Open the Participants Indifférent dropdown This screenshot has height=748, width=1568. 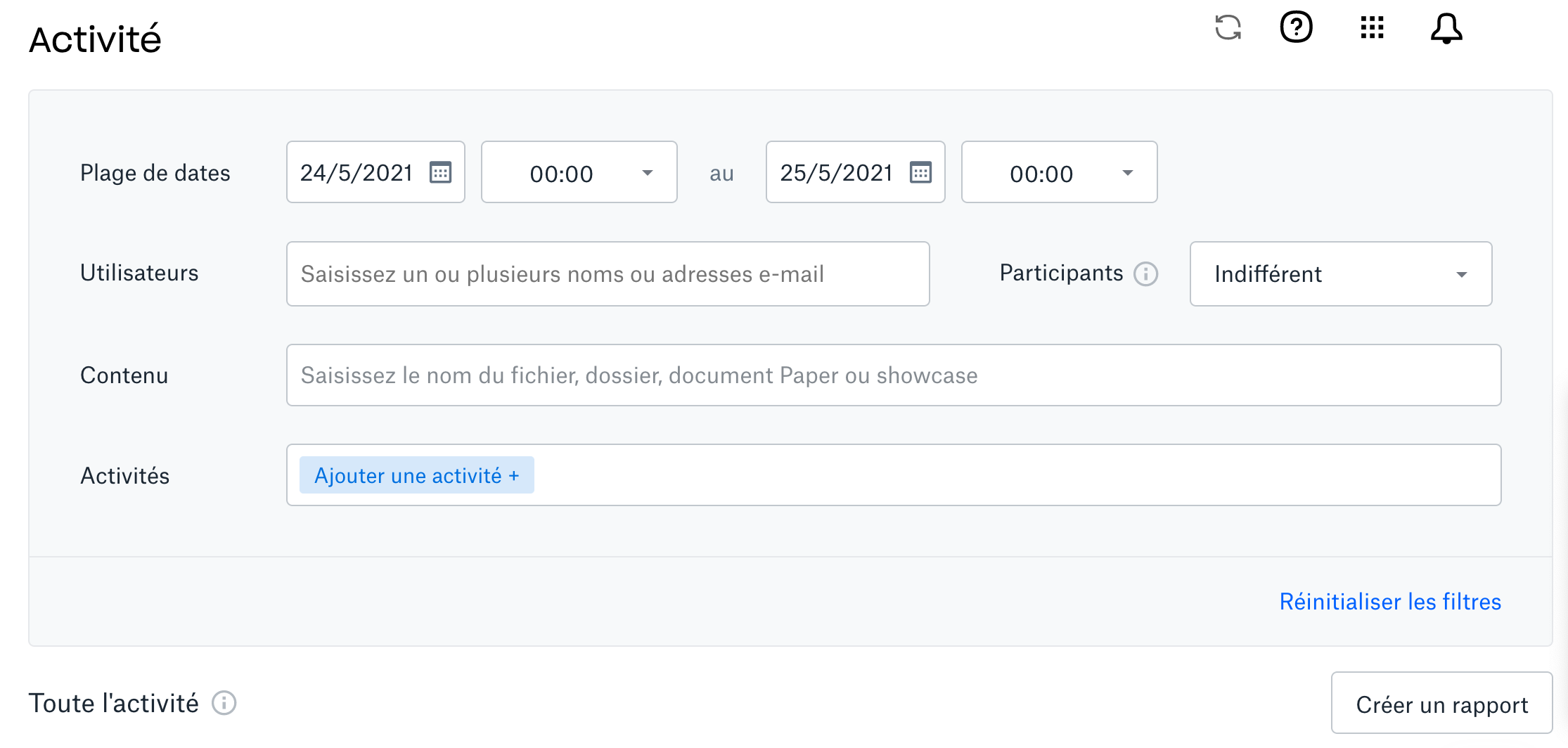[x=1340, y=274]
